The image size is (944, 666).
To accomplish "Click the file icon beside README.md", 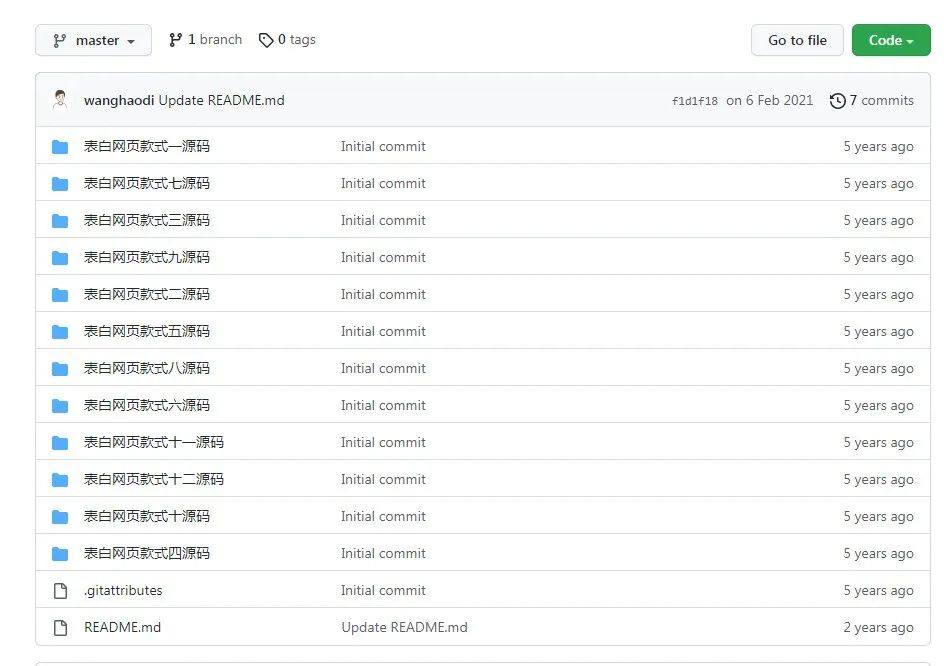I will pyautogui.click(x=60, y=628).
